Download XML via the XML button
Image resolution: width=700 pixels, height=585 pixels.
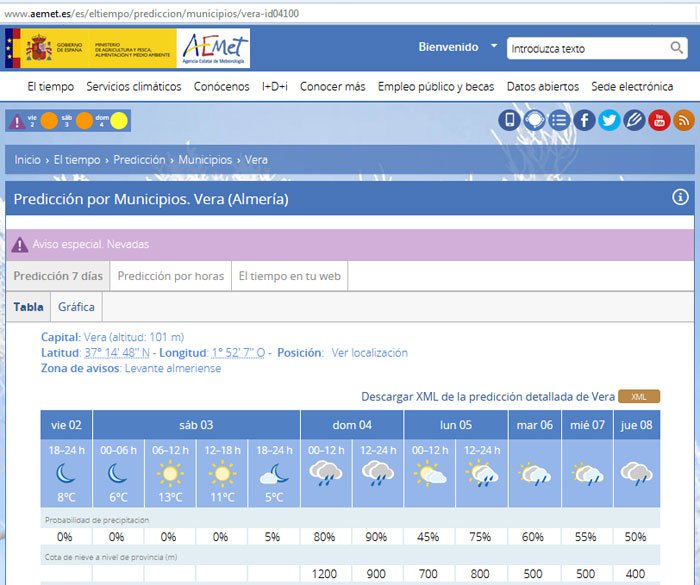coord(639,397)
